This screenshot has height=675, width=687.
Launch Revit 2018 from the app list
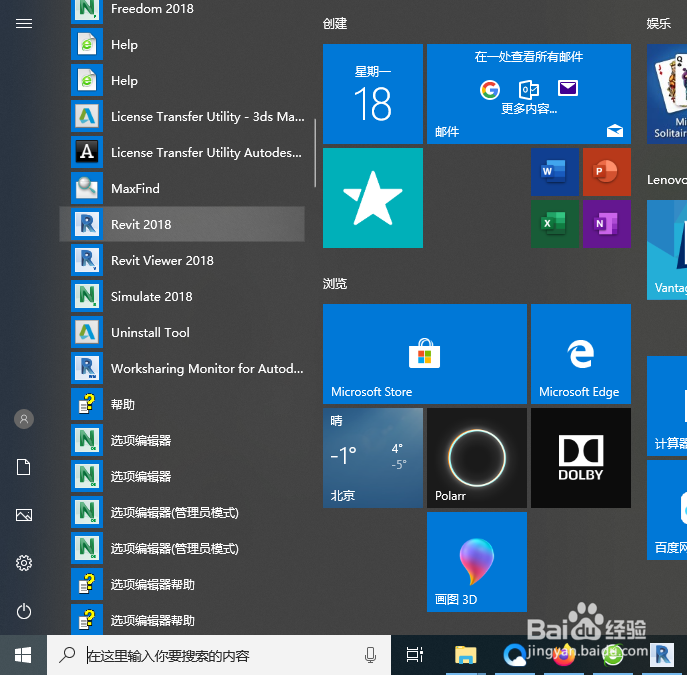(x=182, y=224)
